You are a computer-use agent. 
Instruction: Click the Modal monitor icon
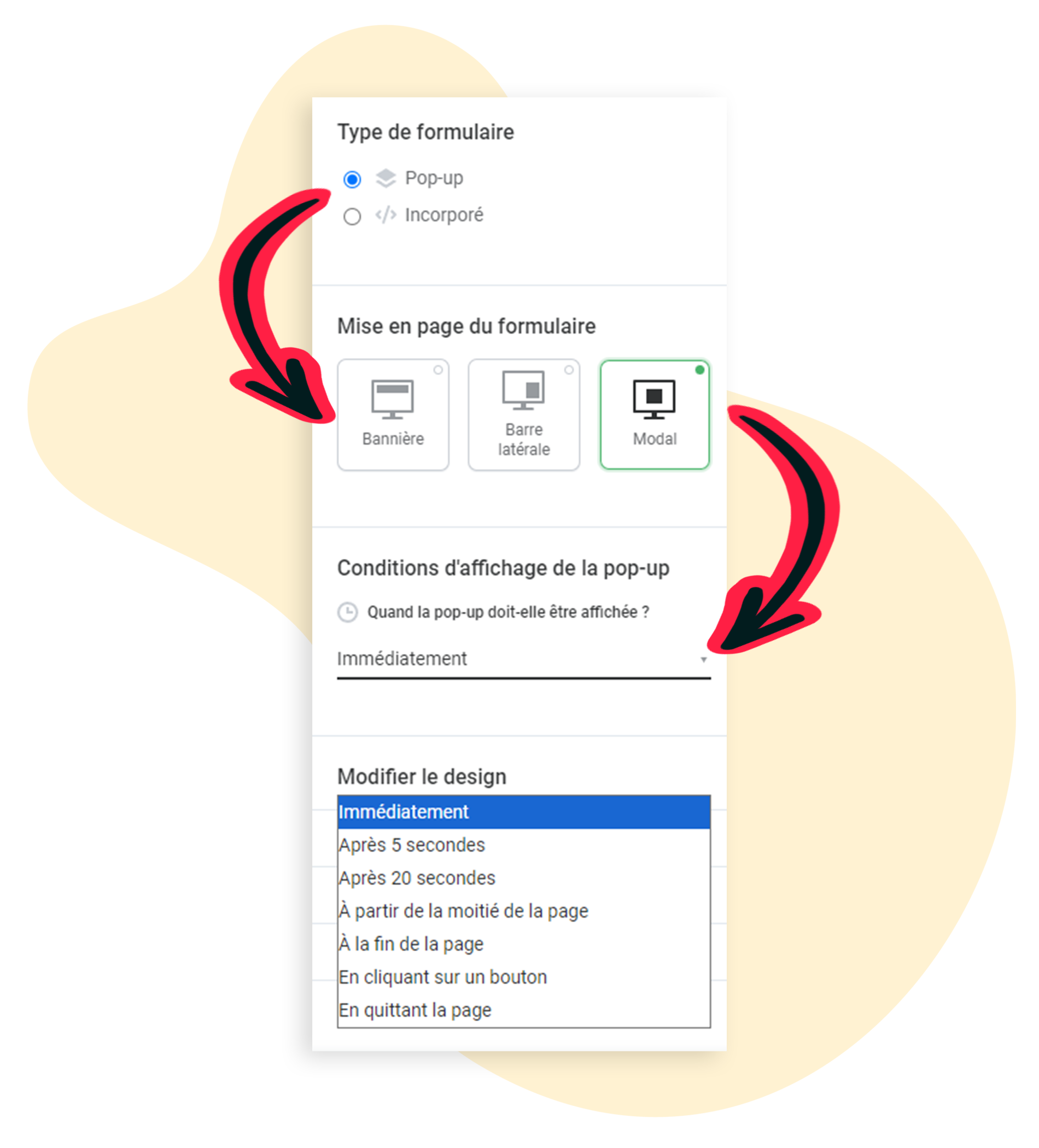[x=654, y=399]
